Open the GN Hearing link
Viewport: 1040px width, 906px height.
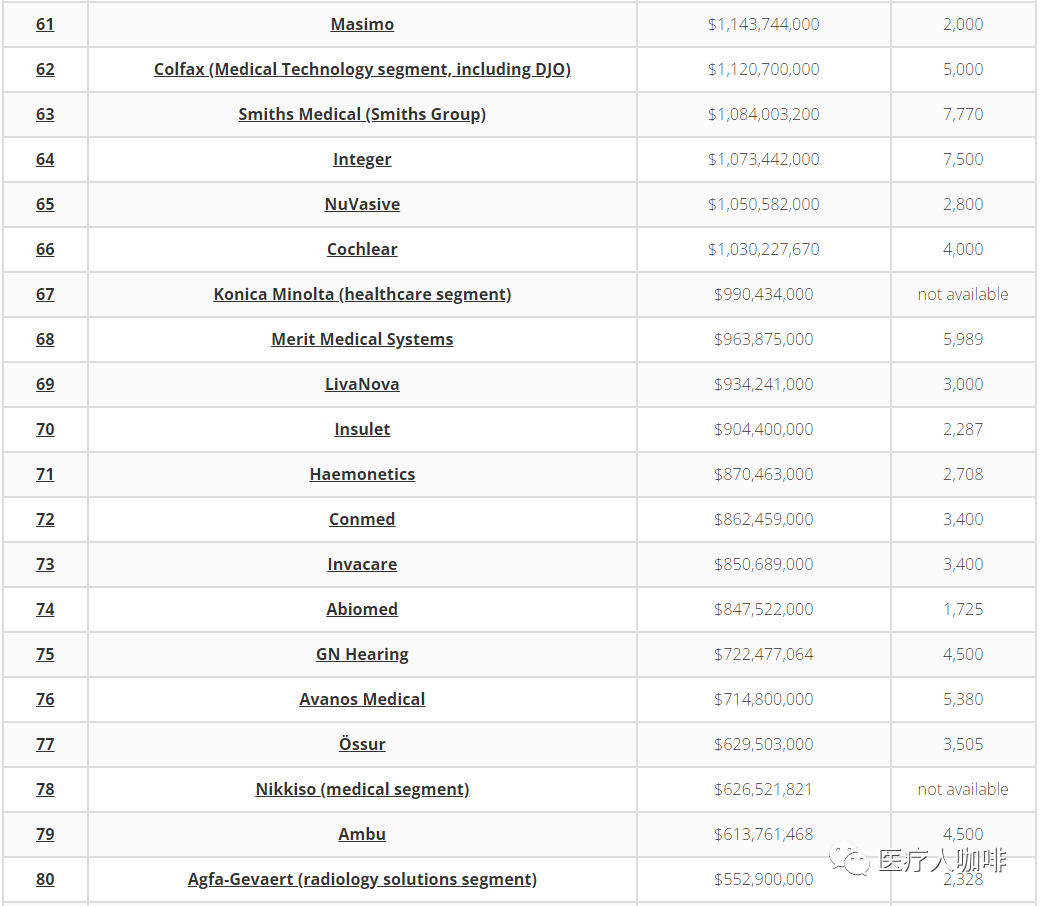pyautogui.click(x=362, y=654)
